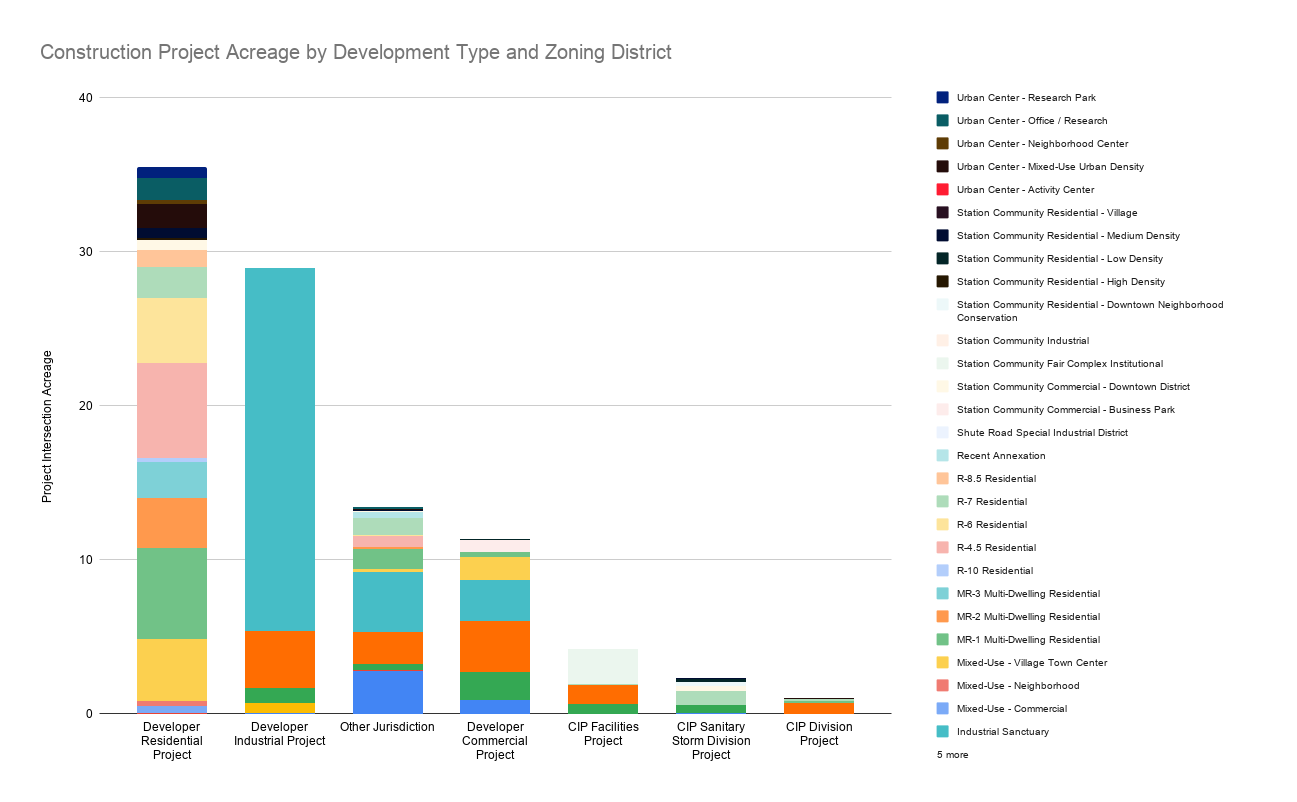Click the 'CIP Facilities Project' axis label
Viewport: 1297px width, 802px height.
pos(603,734)
